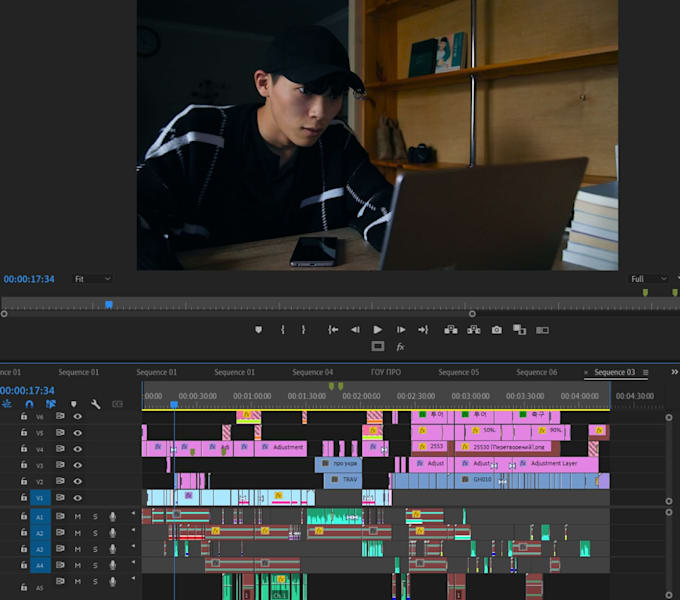Export frame with camera icon

pyautogui.click(x=497, y=330)
